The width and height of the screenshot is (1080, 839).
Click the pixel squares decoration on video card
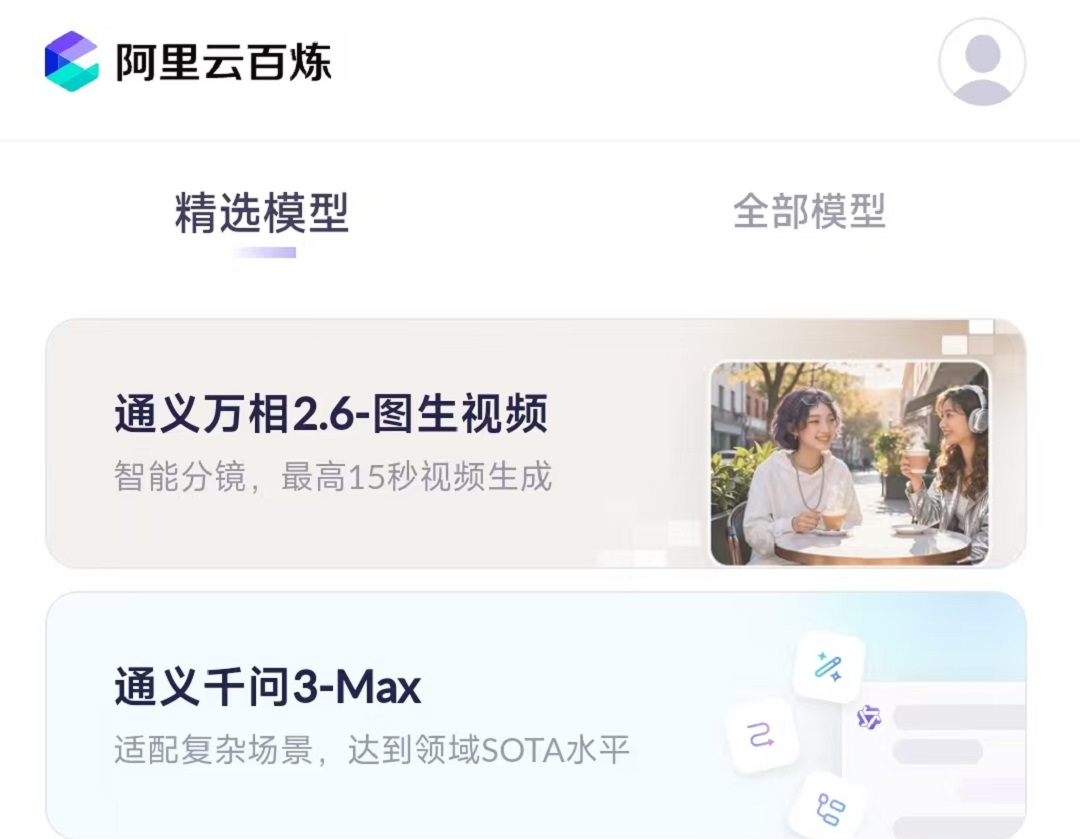coord(970,336)
